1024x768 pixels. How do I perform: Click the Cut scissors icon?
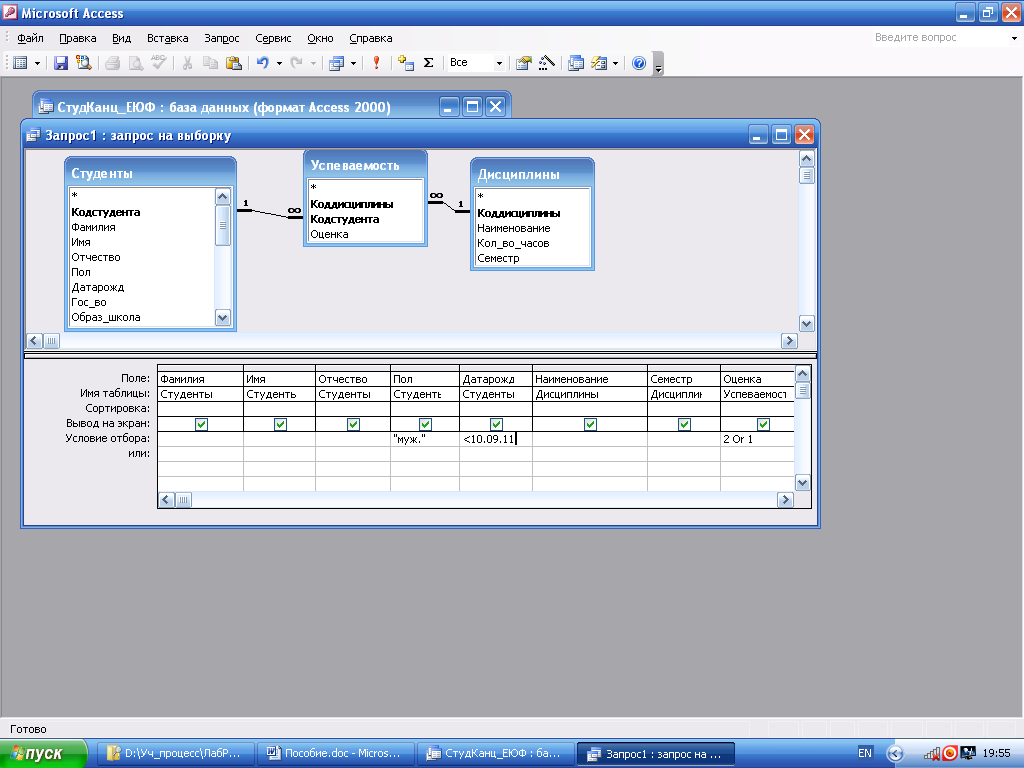tap(187, 63)
